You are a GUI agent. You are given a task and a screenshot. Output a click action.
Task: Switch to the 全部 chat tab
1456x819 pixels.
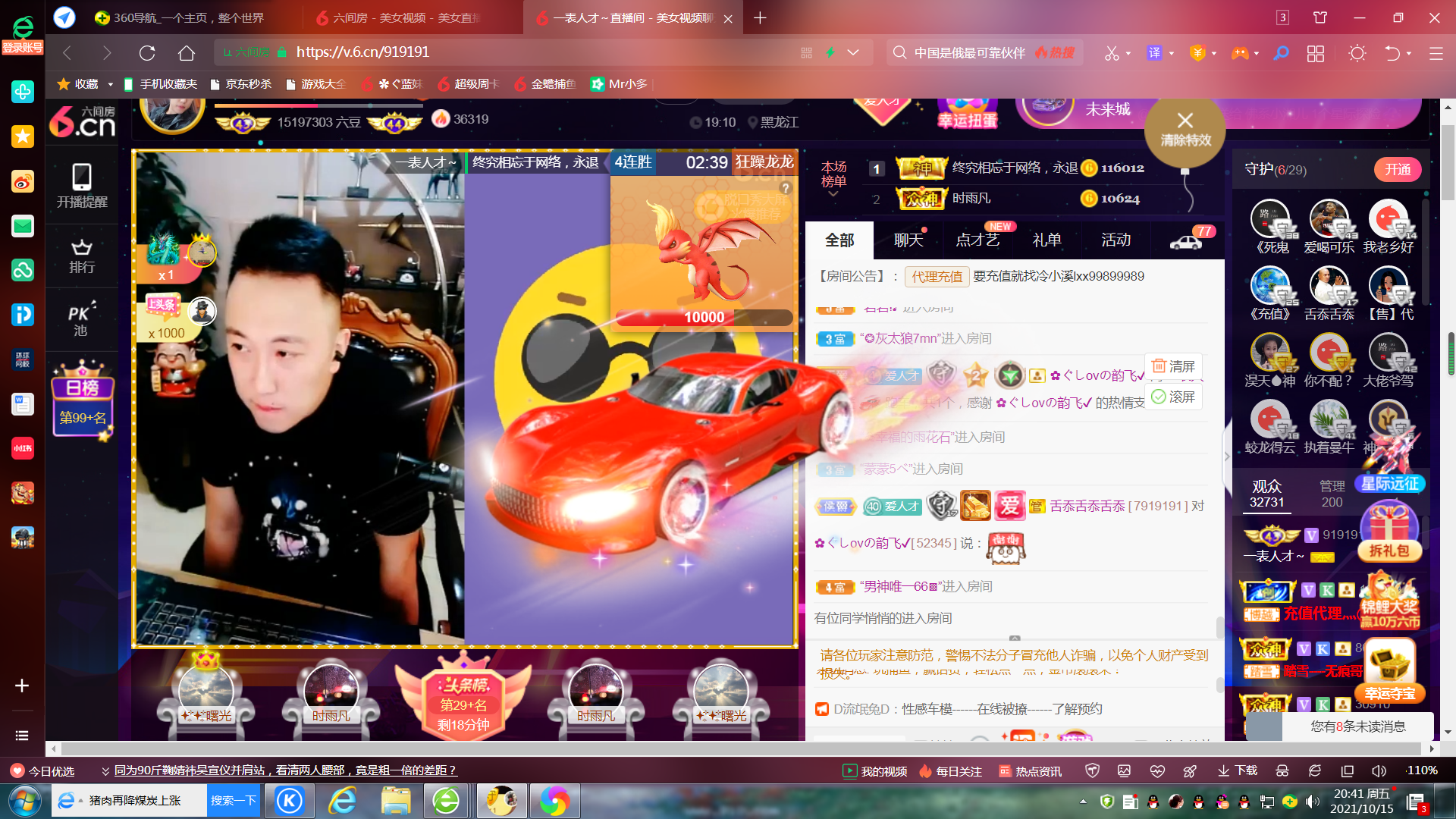coord(839,240)
